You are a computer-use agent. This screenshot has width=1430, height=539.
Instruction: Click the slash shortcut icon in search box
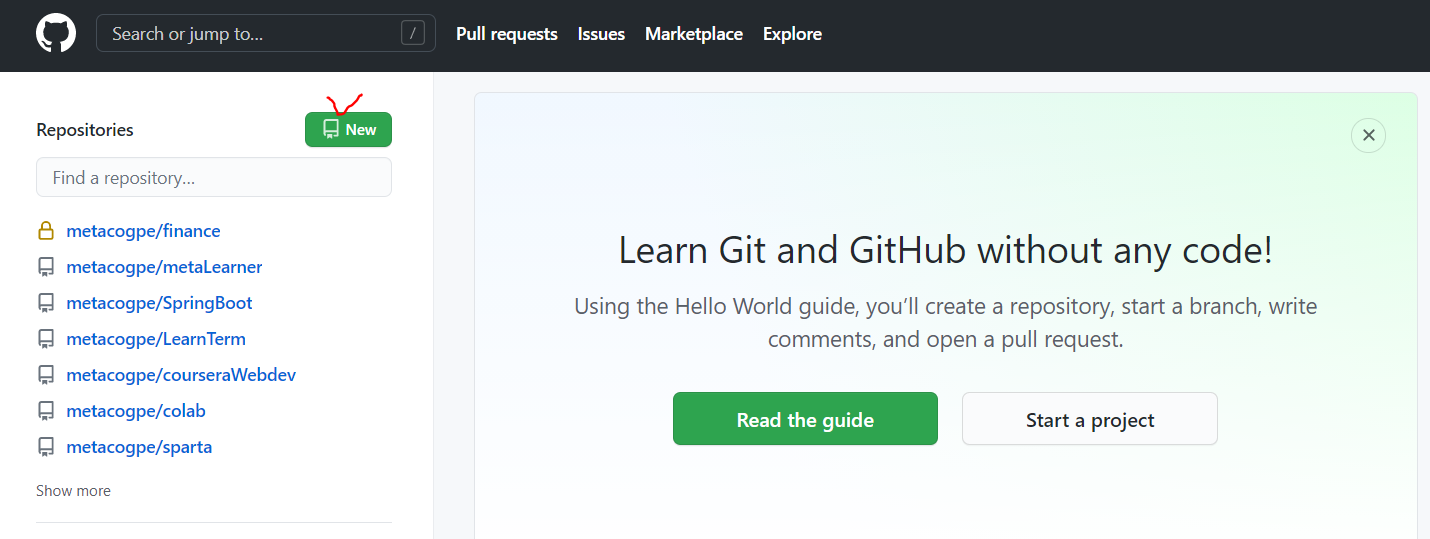413,33
